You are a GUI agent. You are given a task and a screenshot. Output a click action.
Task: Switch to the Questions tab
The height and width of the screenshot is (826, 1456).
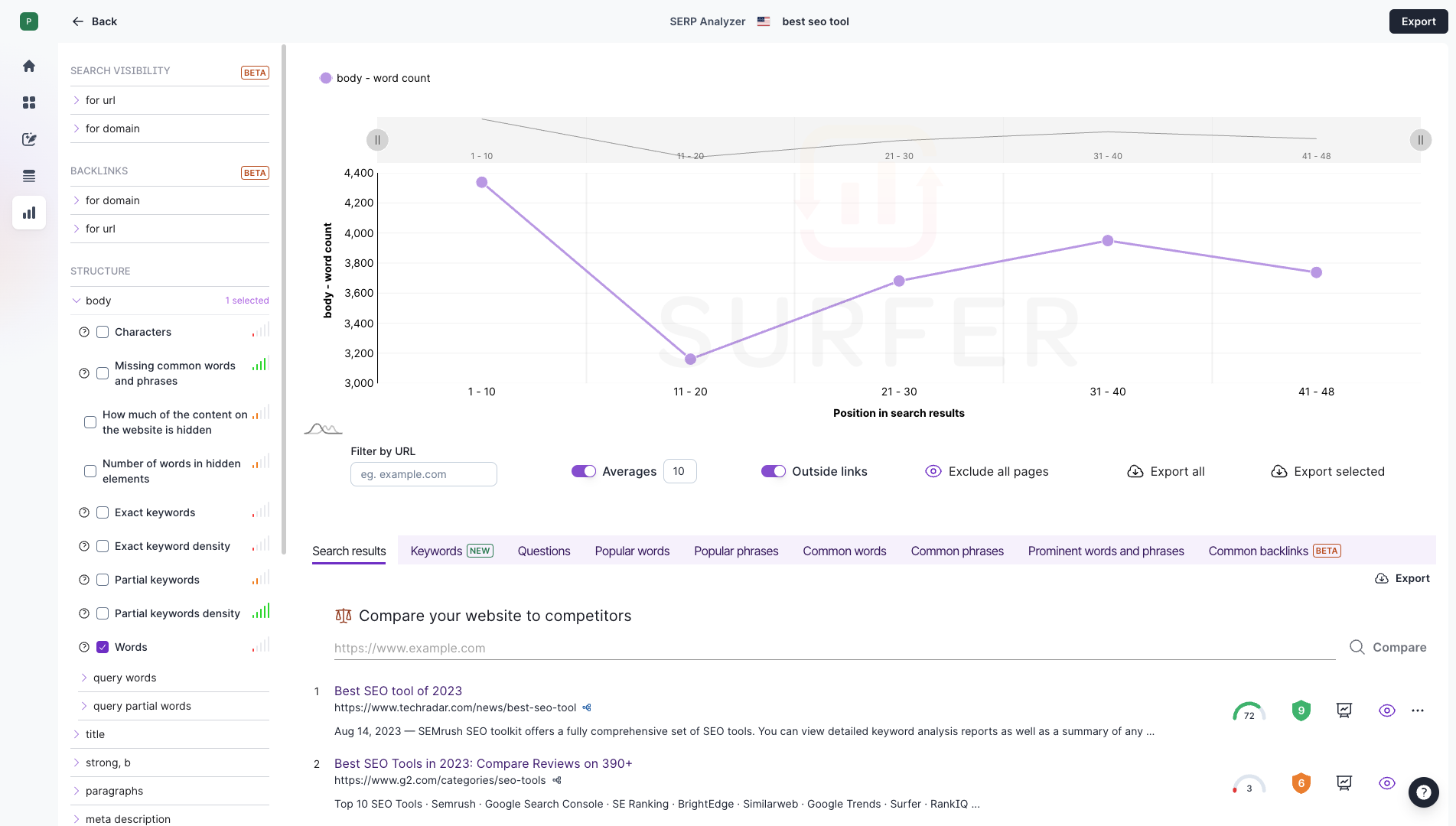(543, 551)
